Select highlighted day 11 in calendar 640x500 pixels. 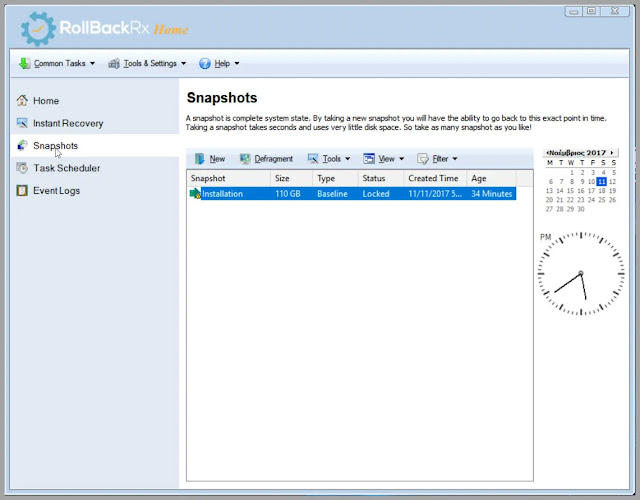point(601,182)
